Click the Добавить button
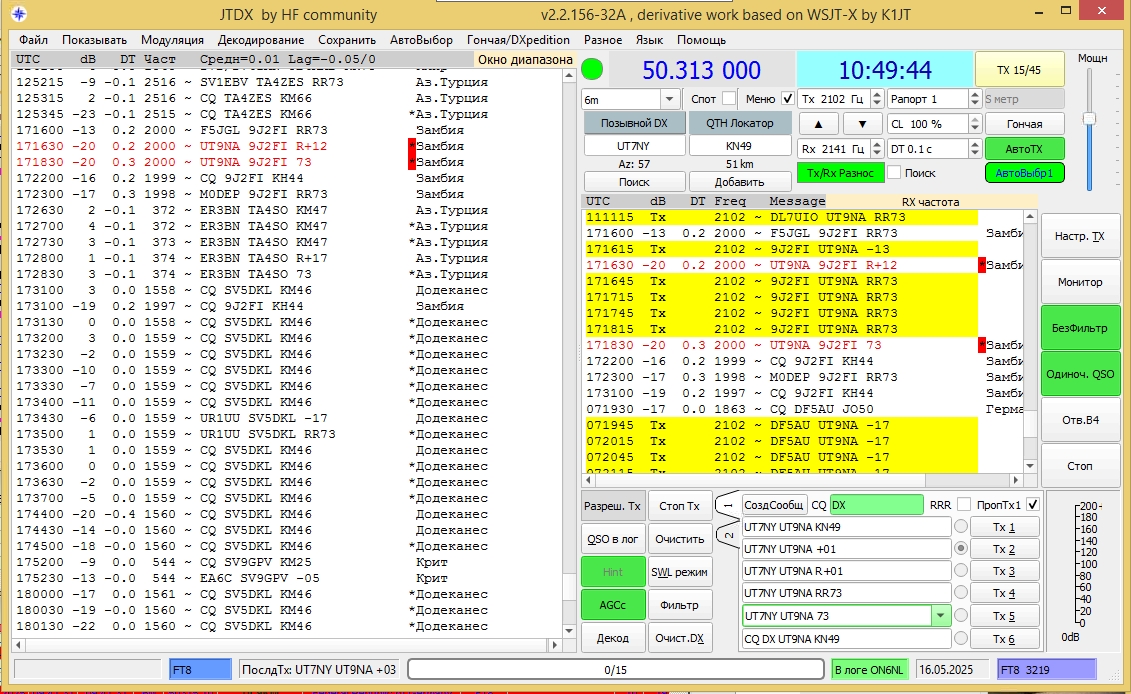1131x694 pixels. [739, 182]
